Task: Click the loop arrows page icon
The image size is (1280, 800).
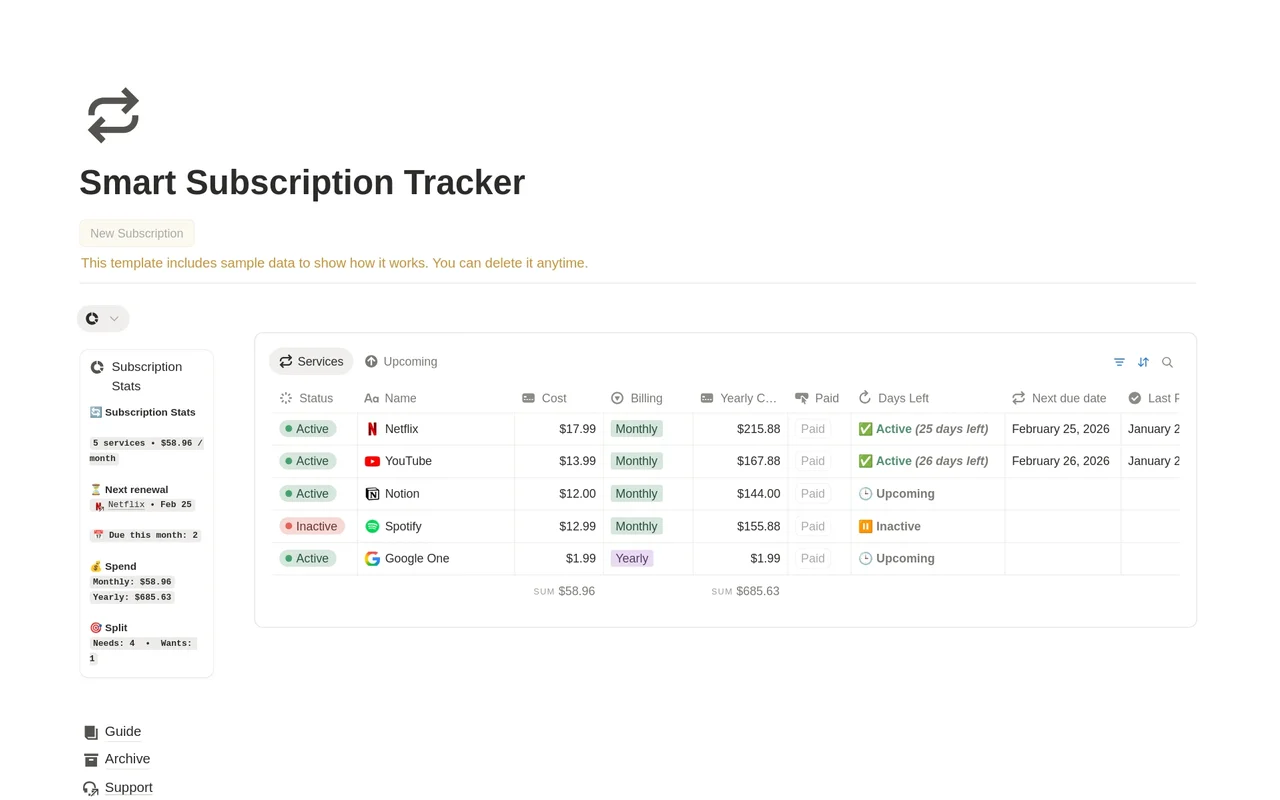Action: [x=113, y=115]
